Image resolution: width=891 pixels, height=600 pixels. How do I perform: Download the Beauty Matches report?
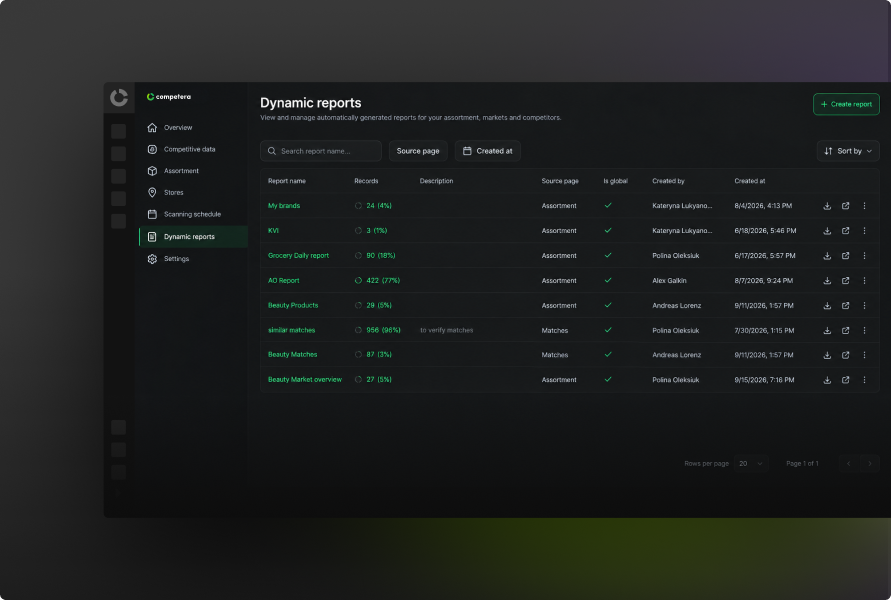pyautogui.click(x=827, y=355)
